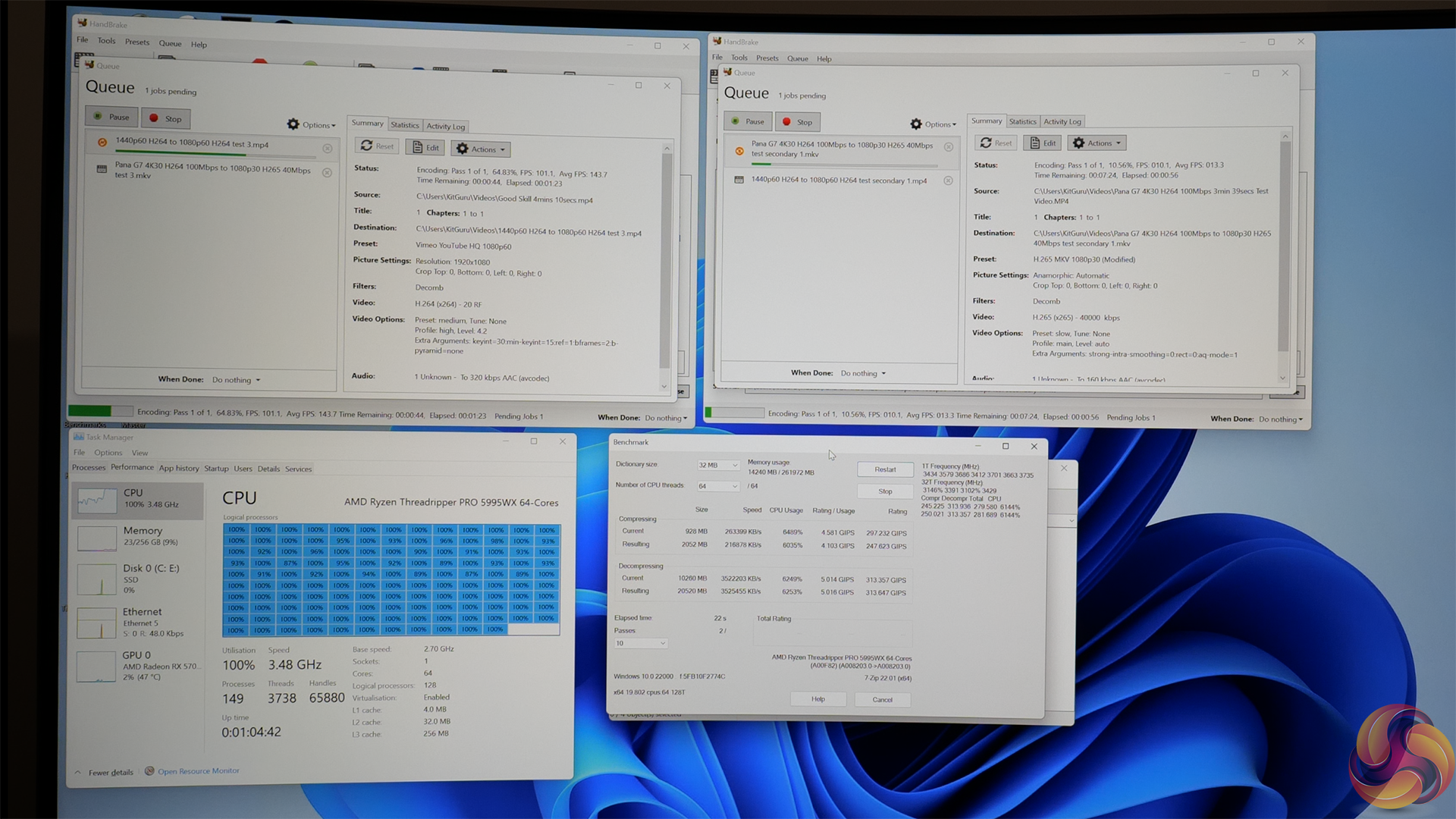The width and height of the screenshot is (1456, 819).
Task: Switch to Activity Log tab in left Queue
Action: tap(445, 126)
